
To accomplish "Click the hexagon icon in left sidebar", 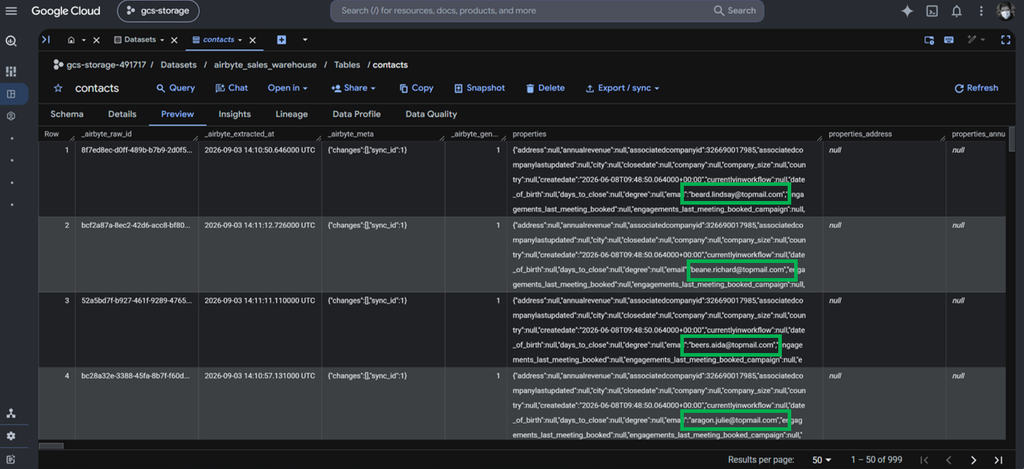I will [11, 116].
